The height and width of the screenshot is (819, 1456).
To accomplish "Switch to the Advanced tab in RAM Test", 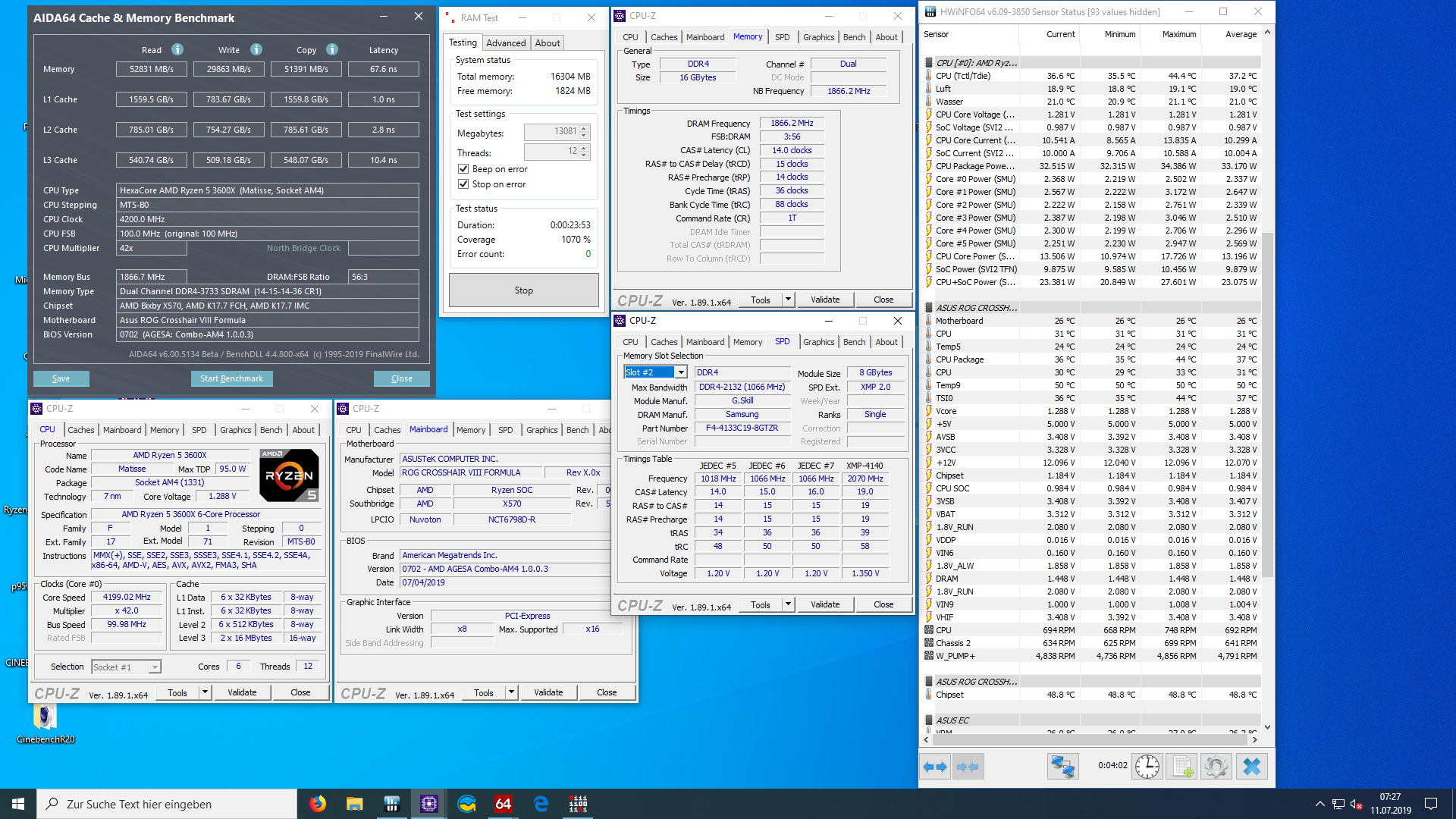I will click(506, 43).
